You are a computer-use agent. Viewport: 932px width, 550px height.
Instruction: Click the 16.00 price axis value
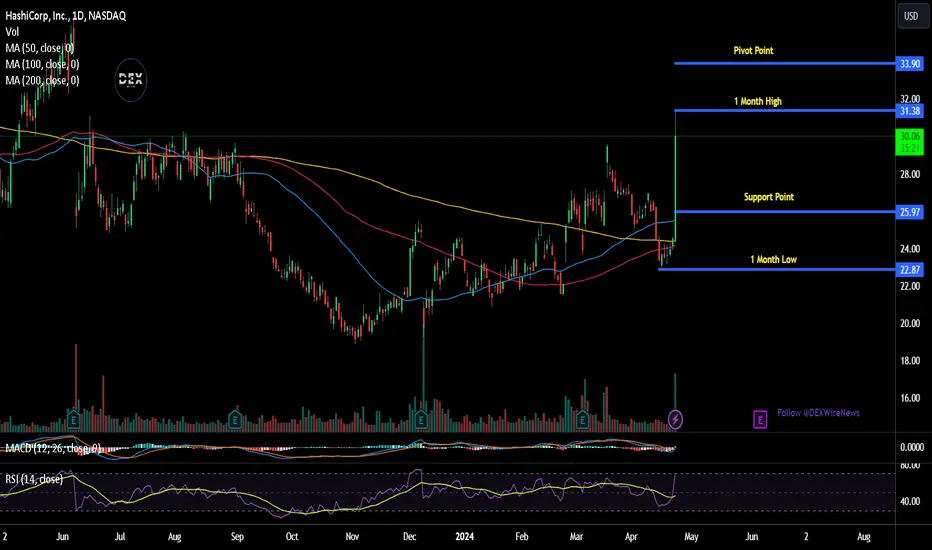tap(910, 398)
